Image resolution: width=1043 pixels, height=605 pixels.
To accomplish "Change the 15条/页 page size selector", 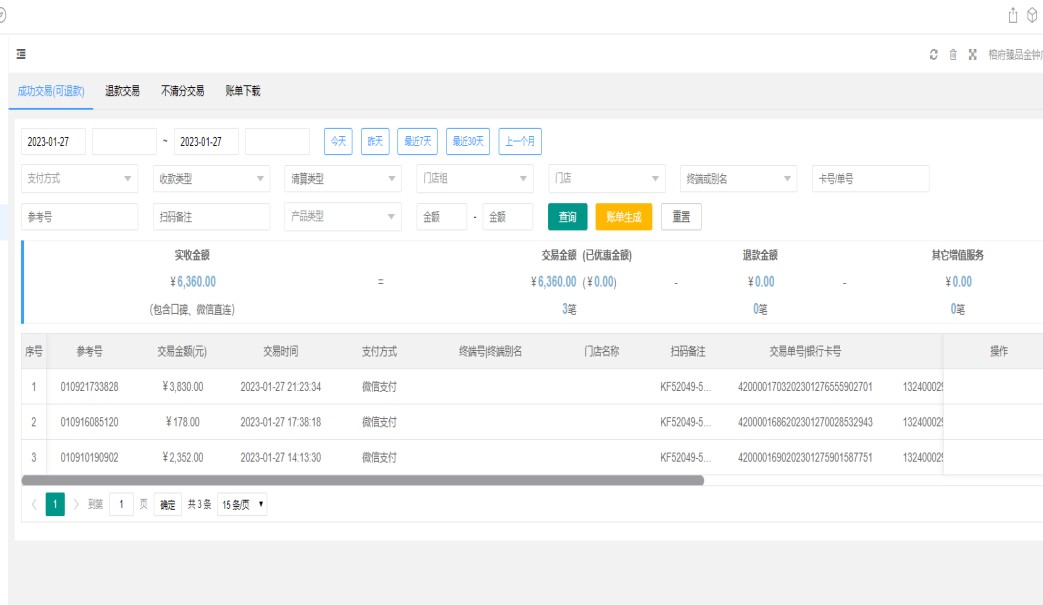I will pos(242,504).
